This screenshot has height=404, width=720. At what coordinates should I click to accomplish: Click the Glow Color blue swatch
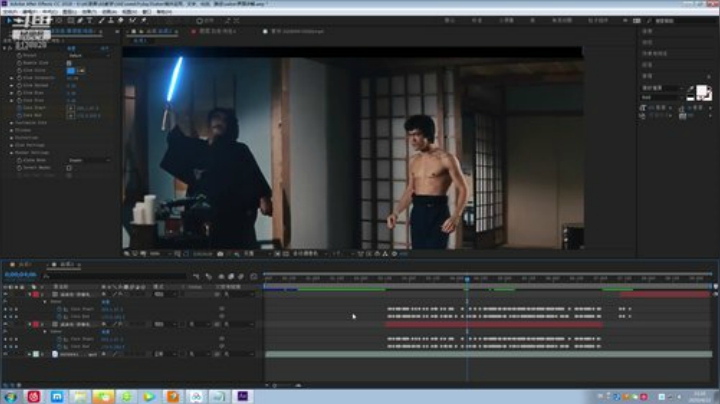71,71
